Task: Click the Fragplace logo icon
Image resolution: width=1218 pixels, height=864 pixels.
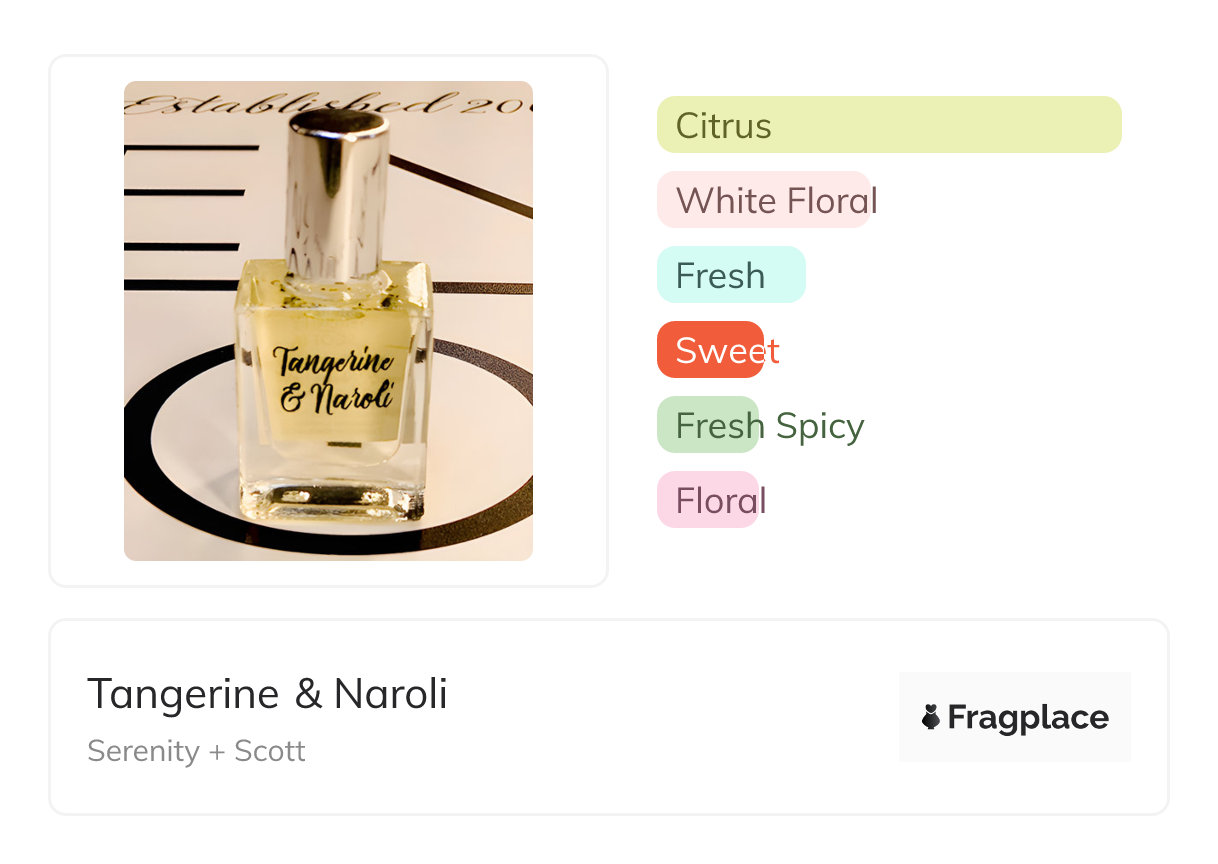Action: pos(931,717)
